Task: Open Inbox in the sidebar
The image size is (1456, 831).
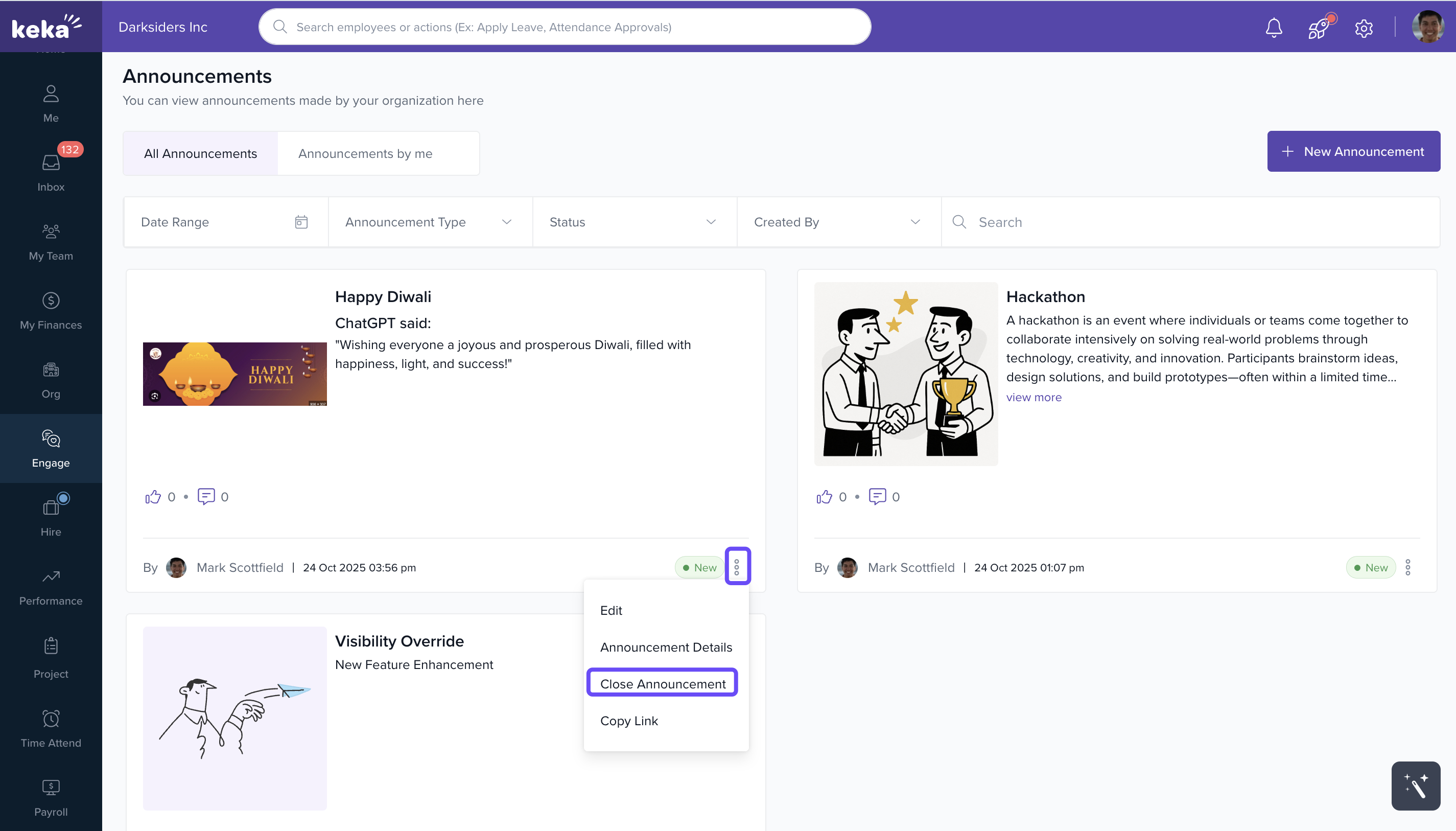Action: point(51,171)
